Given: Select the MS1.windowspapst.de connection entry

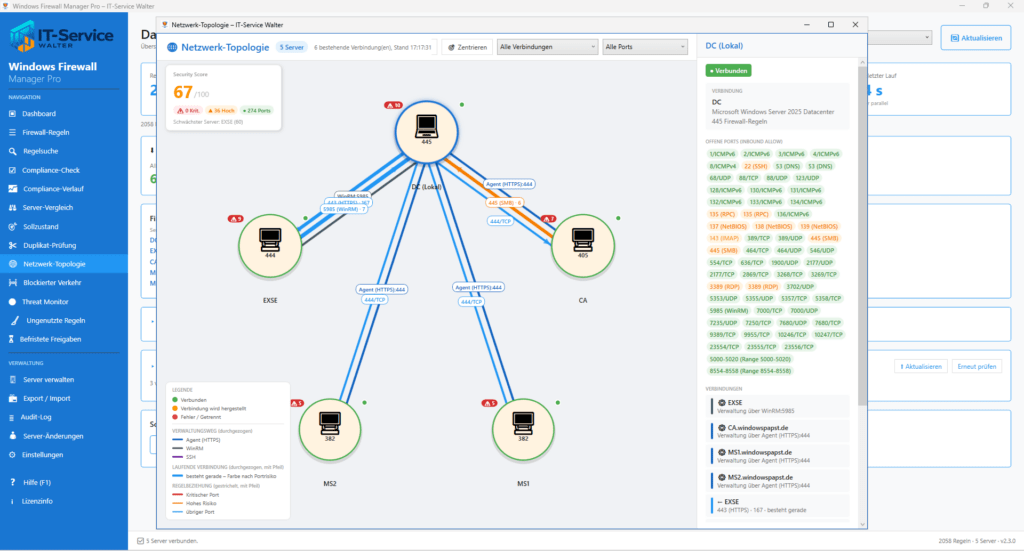Looking at the screenshot, I should [x=780, y=456].
